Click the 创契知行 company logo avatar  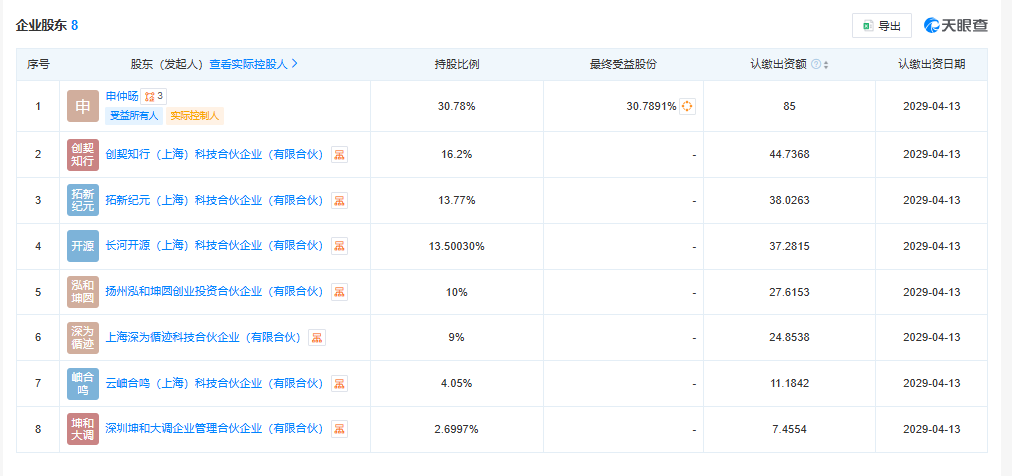point(83,154)
